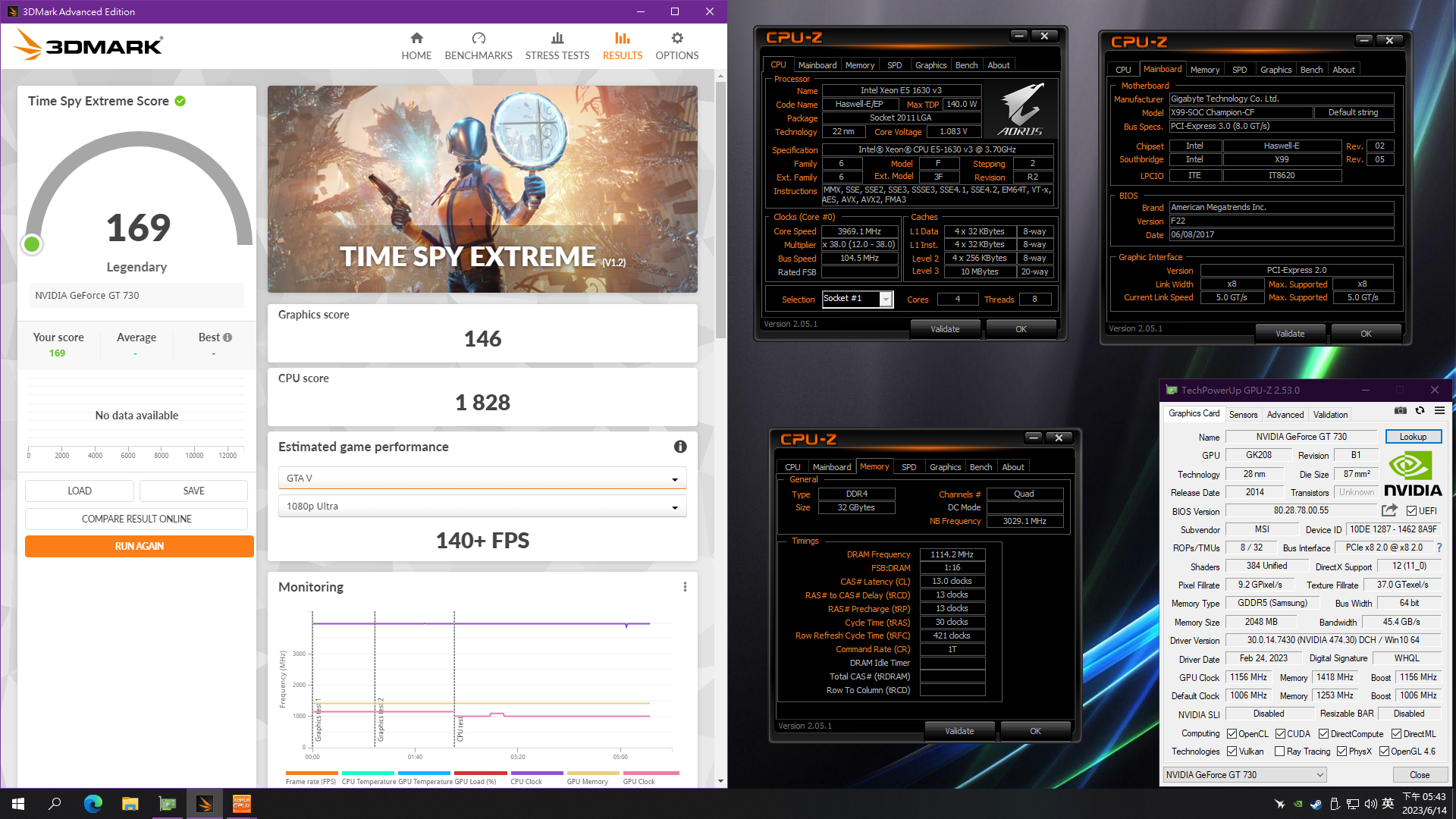
Task: Take a GPU-Z screenshot with camera icon
Action: [1400, 410]
